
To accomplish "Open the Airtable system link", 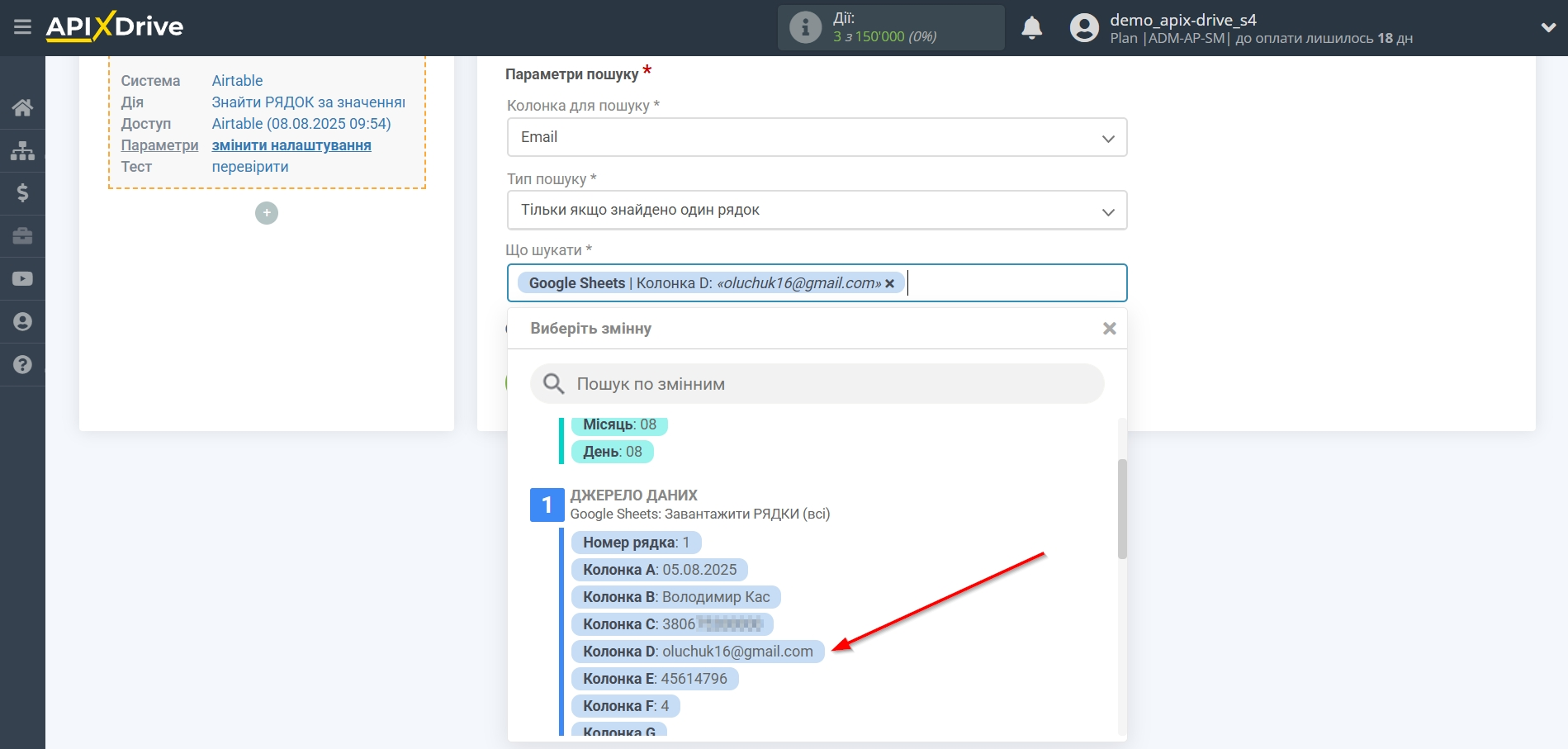I will pos(237,81).
